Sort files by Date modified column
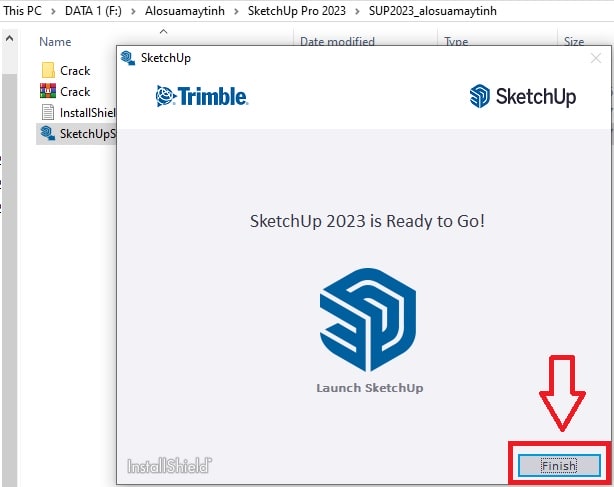 point(337,41)
